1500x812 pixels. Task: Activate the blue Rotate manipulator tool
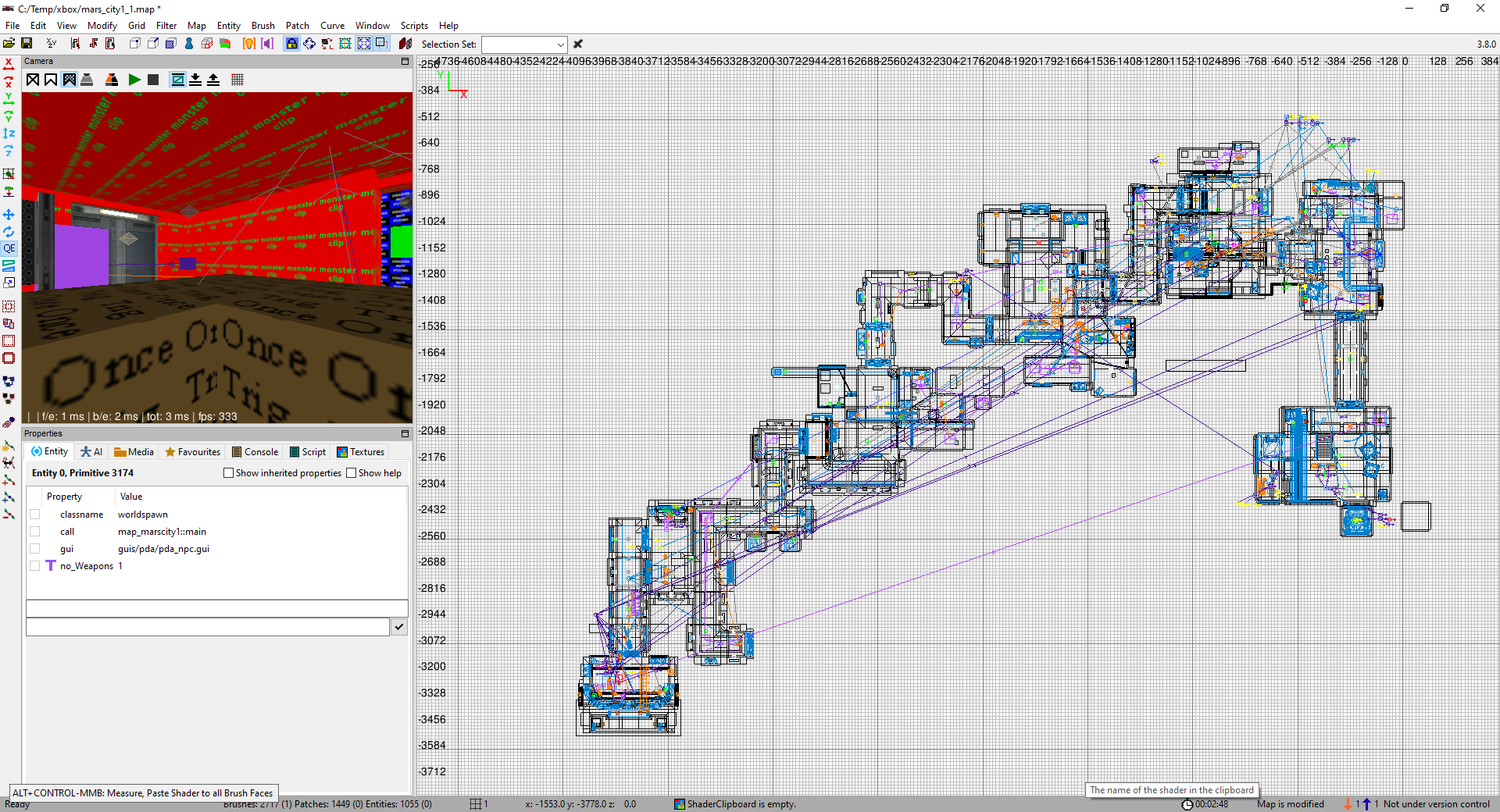coord(9,232)
